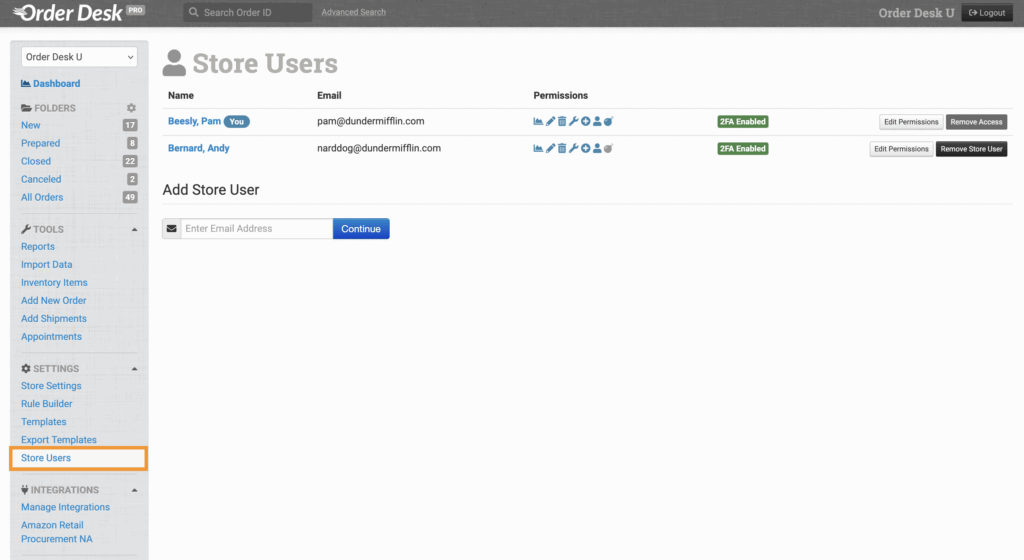Screen dimensions: 1024x560
Task: Collapse the Settings sidebar section
Action: click(135, 369)
